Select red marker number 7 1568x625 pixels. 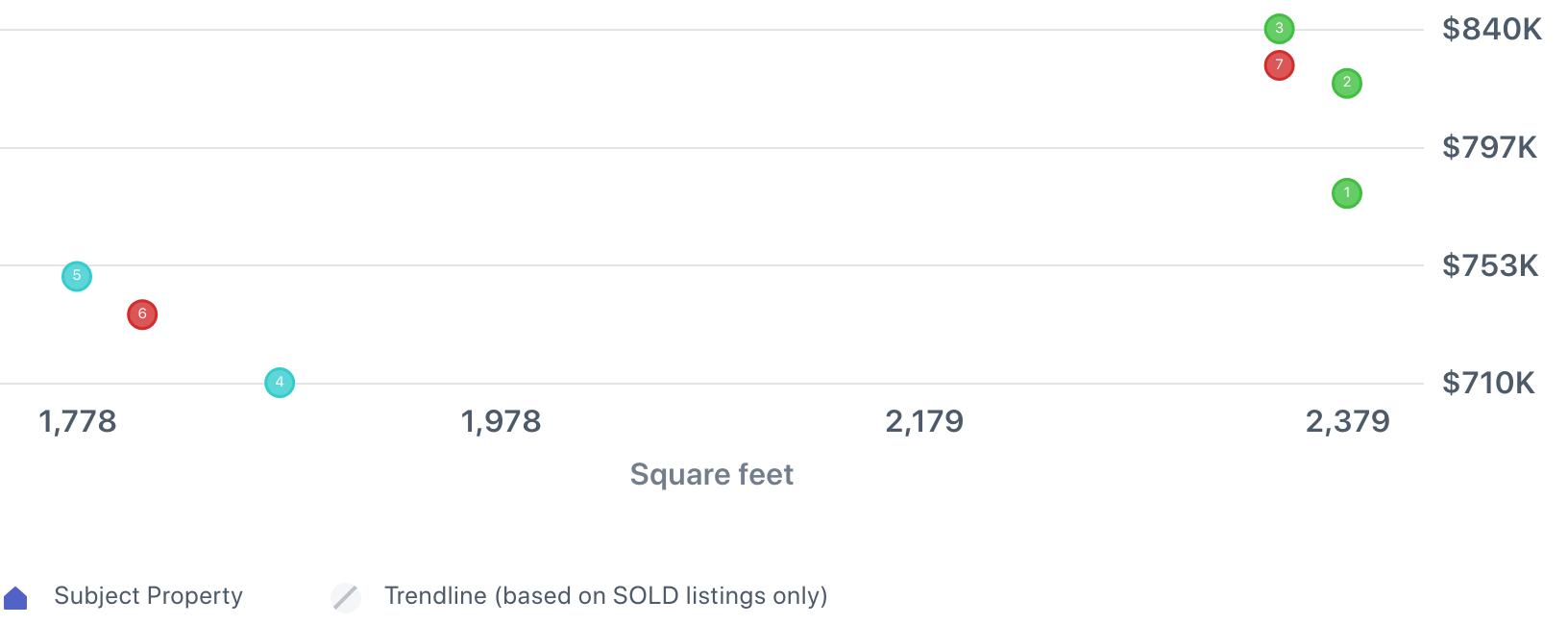[x=1279, y=65]
